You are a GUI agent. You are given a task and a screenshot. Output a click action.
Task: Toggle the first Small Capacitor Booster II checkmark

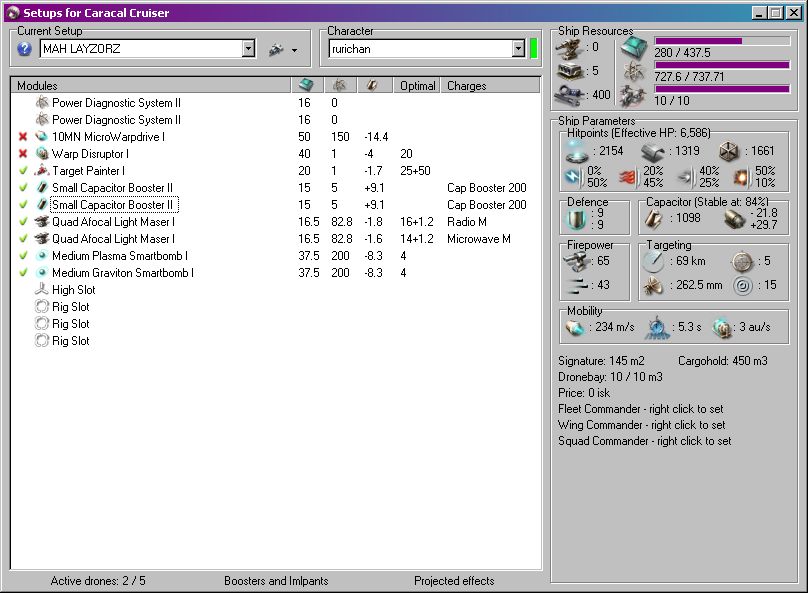click(23, 188)
